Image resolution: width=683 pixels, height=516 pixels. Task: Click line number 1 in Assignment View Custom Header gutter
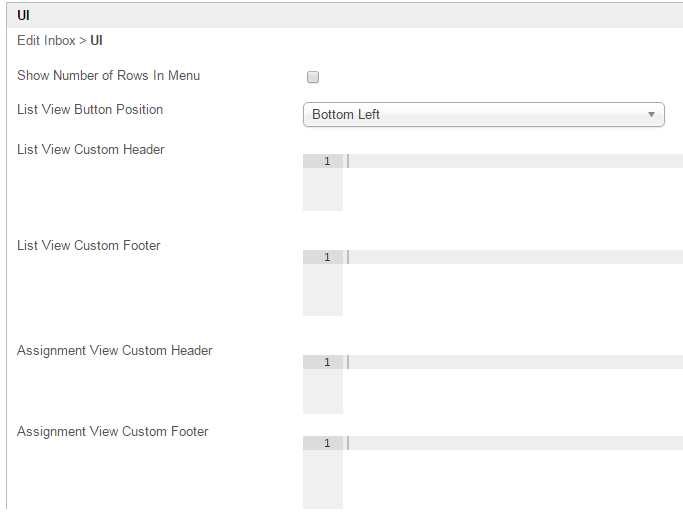[x=326, y=363]
